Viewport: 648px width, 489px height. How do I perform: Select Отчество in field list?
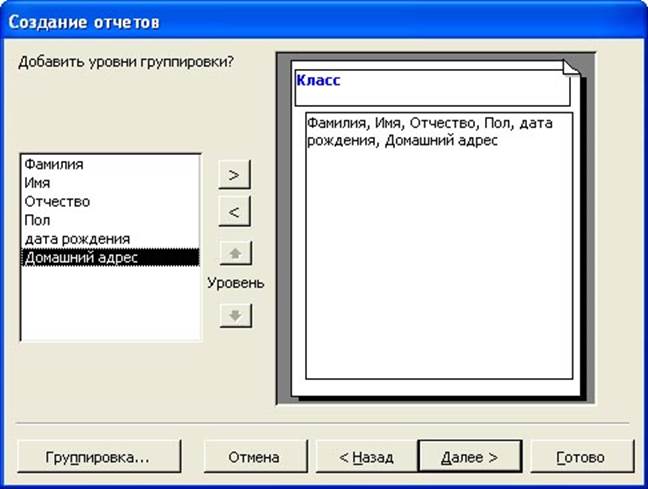(110, 202)
